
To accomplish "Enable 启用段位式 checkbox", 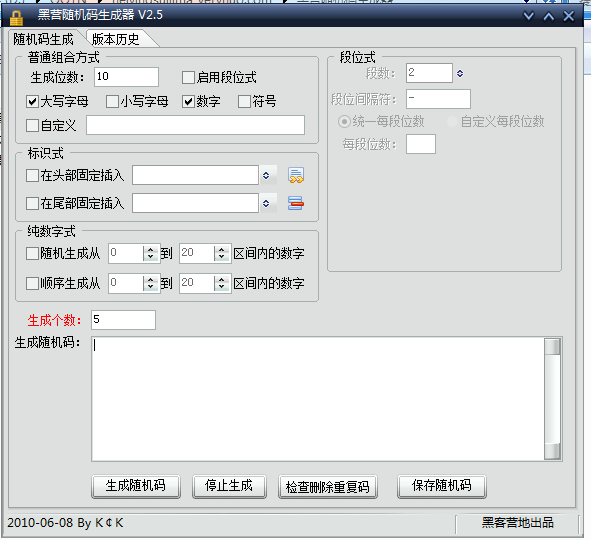I will [x=188, y=78].
